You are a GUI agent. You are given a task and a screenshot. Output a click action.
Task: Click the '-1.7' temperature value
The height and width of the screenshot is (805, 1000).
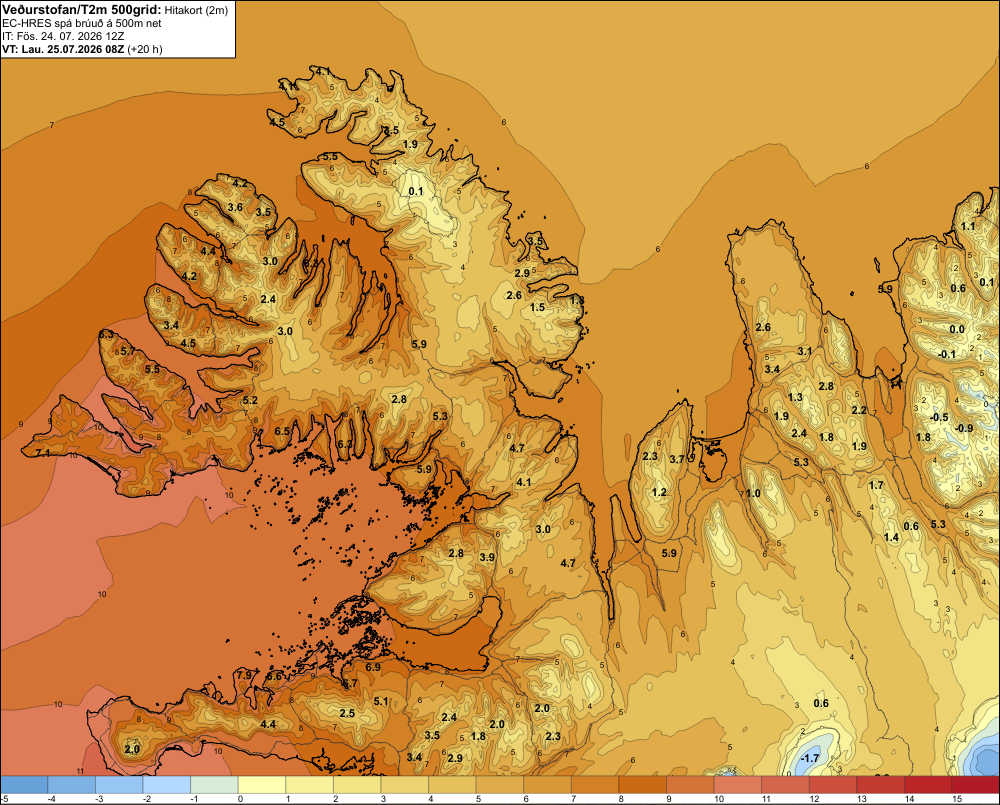(809, 758)
